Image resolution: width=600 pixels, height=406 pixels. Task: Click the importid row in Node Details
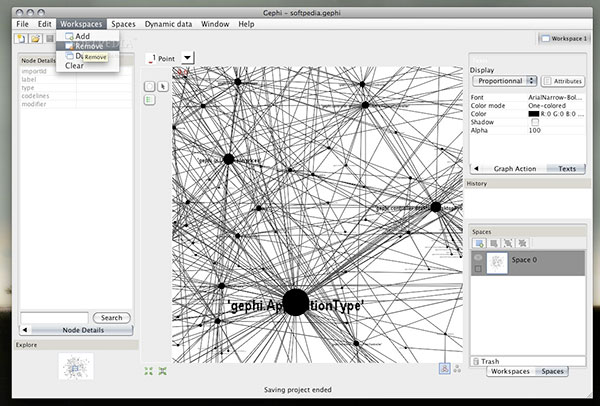[x=76, y=72]
